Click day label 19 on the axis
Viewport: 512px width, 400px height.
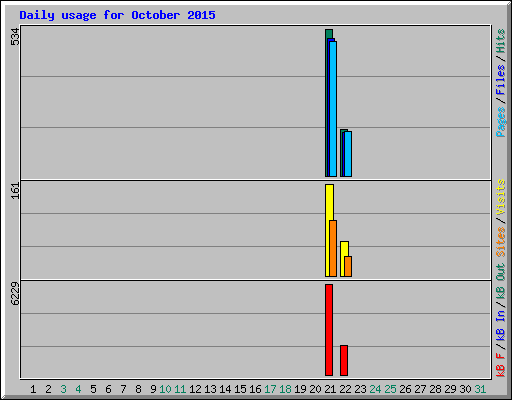[300, 389]
